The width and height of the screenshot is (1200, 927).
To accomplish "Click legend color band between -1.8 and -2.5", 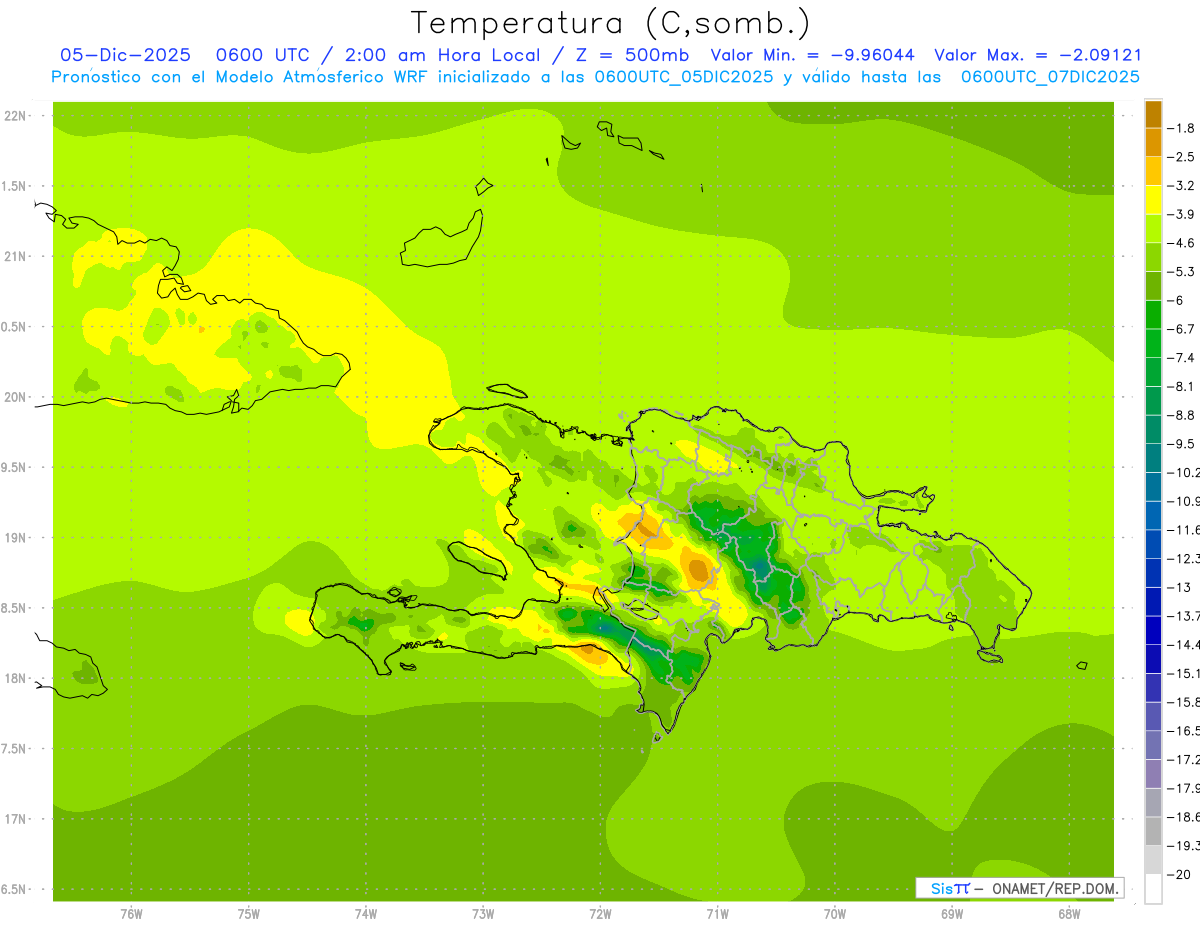I will click(1153, 143).
